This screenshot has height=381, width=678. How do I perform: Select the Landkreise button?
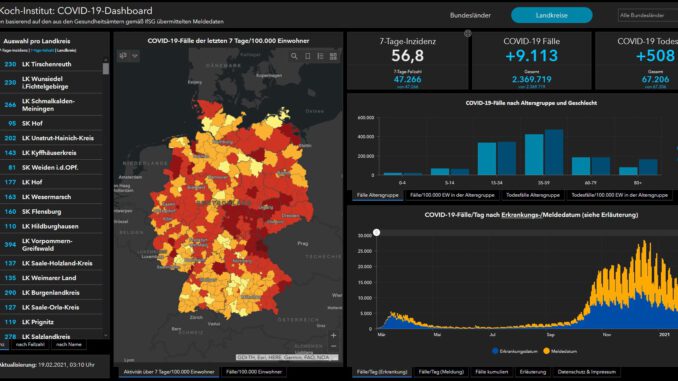[x=552, y=15]
